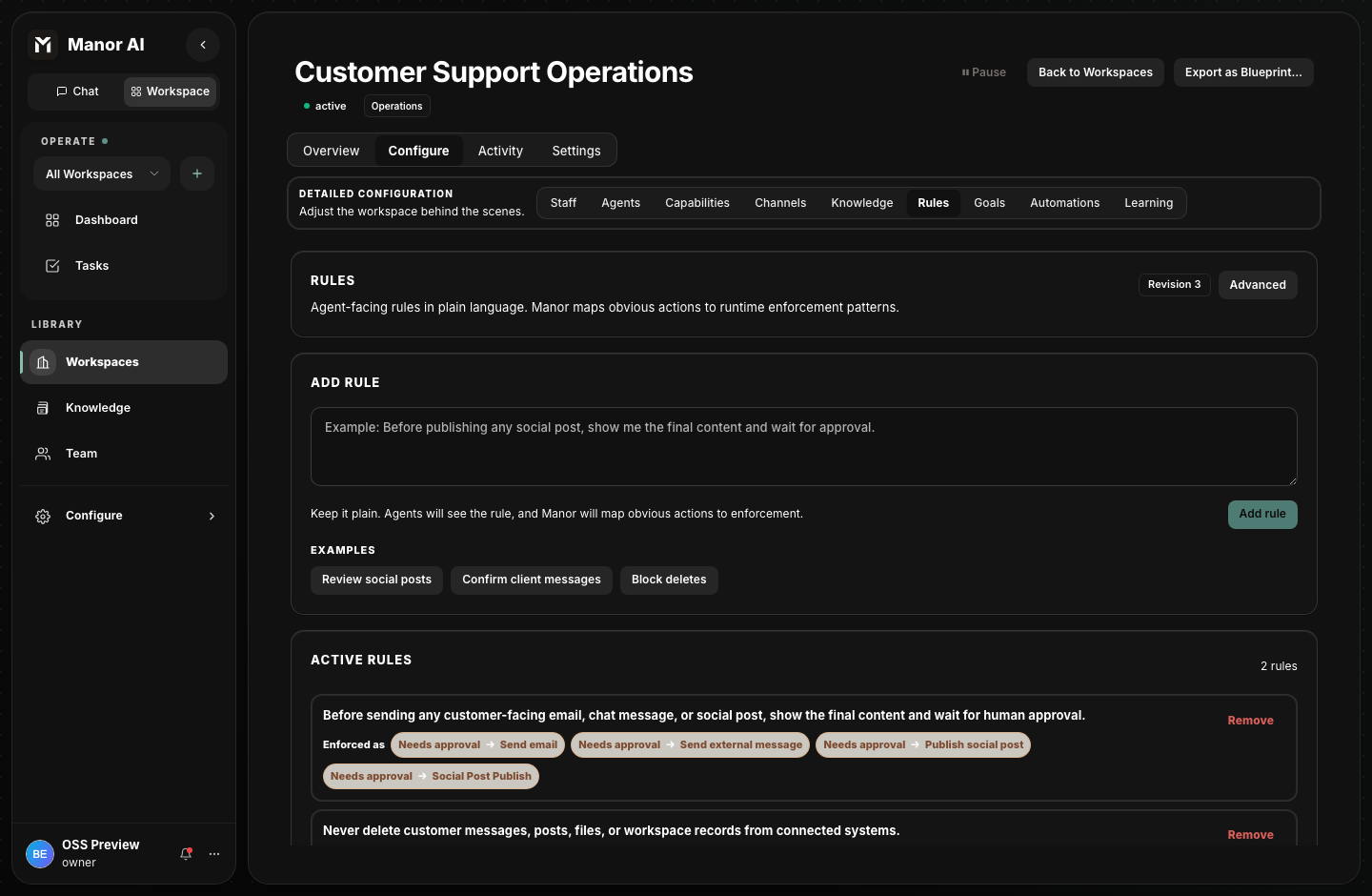
Task: Click the Needs approval Publish social post chip
Action: coord(923,745)
